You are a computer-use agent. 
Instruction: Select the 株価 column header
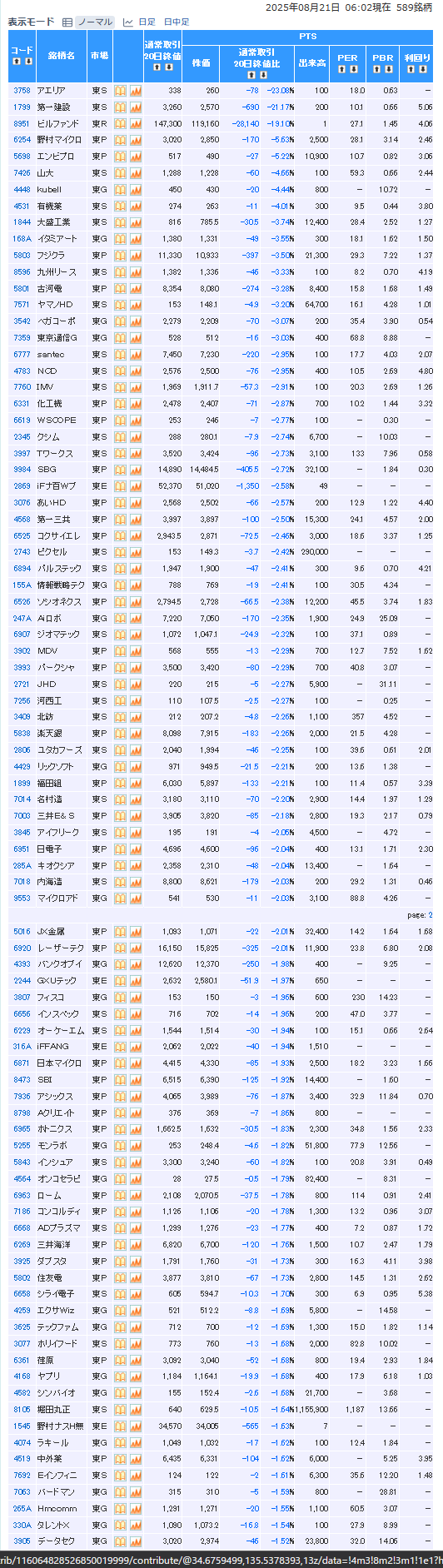[202, 62]
